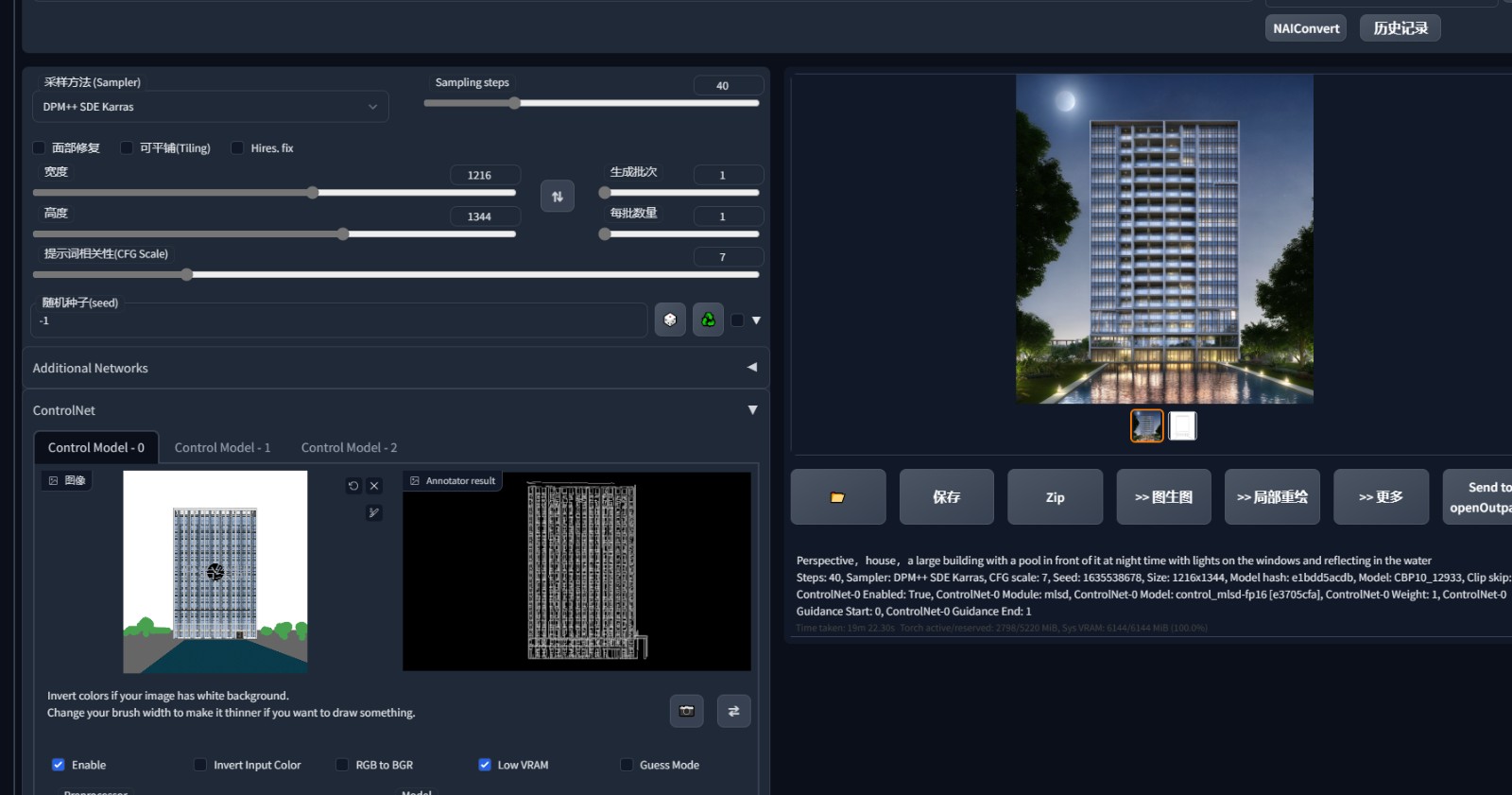The image size is (1512, 795).
Task: Enable the Hires. fix checkbox
Action: point(238,148)
